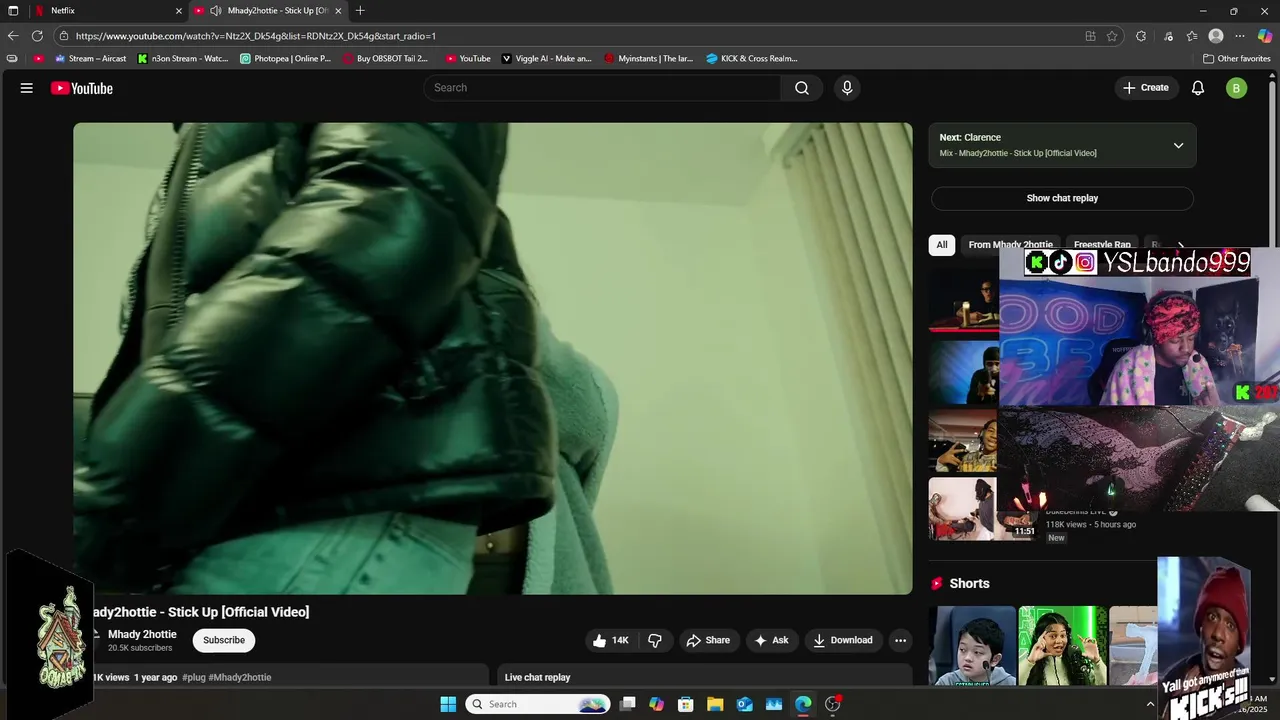Open tab actions menu icon
Screen dimensions: 1280x720
pyautogui.click(x=13, y=10)
